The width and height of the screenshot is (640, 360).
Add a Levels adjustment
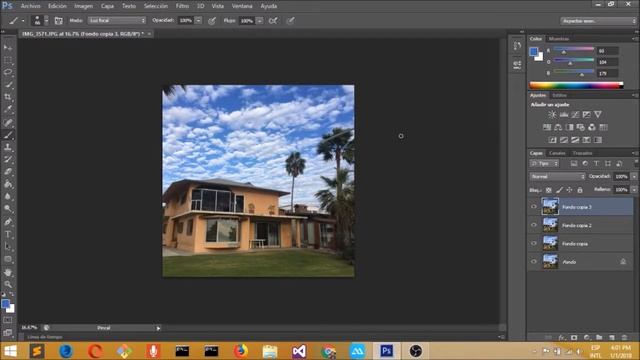click(x=564, y=115)
